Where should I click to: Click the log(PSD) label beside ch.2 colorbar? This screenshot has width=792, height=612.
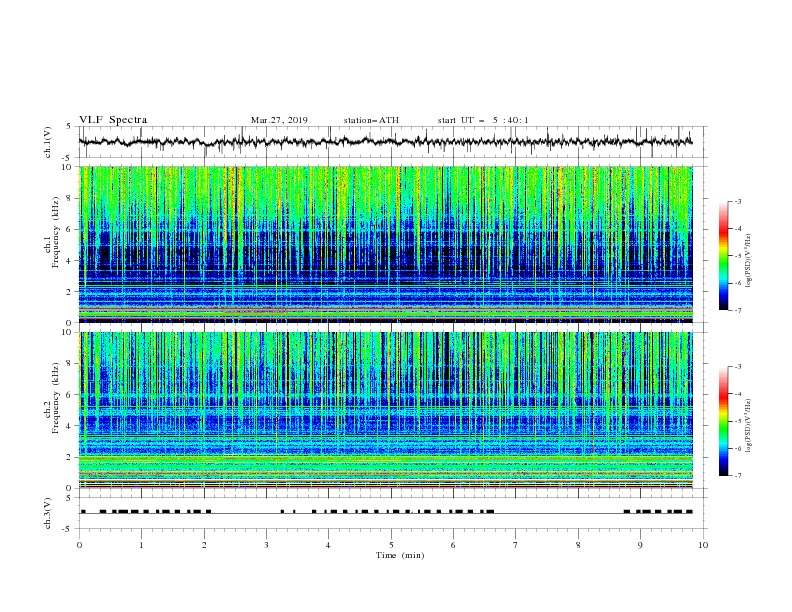click(x=749, y=425)
